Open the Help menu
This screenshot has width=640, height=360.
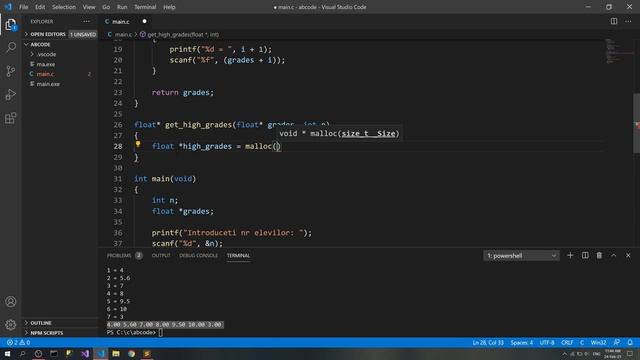[169, 7]
